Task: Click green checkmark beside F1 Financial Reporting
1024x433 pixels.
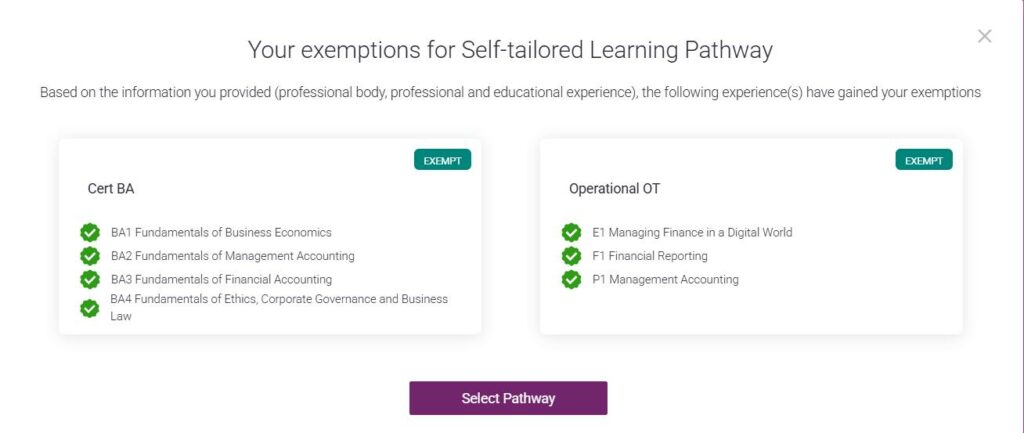Action: point(571,256)
